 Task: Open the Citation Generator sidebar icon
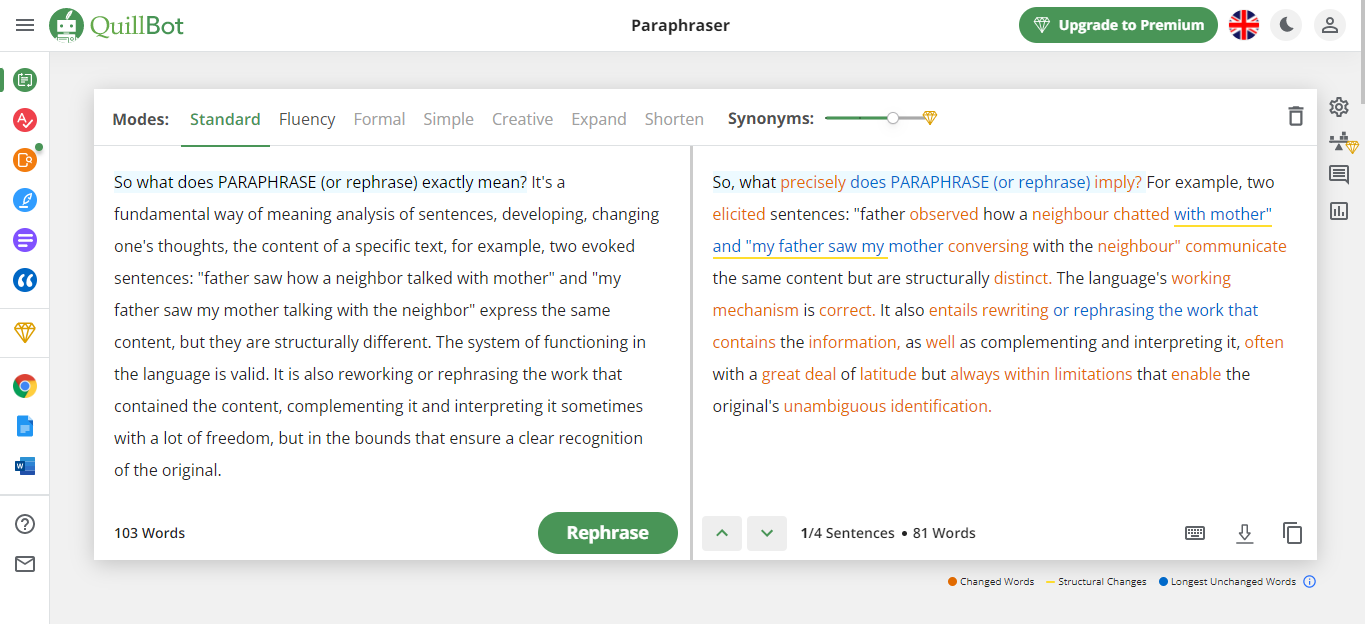coord(25,280)
